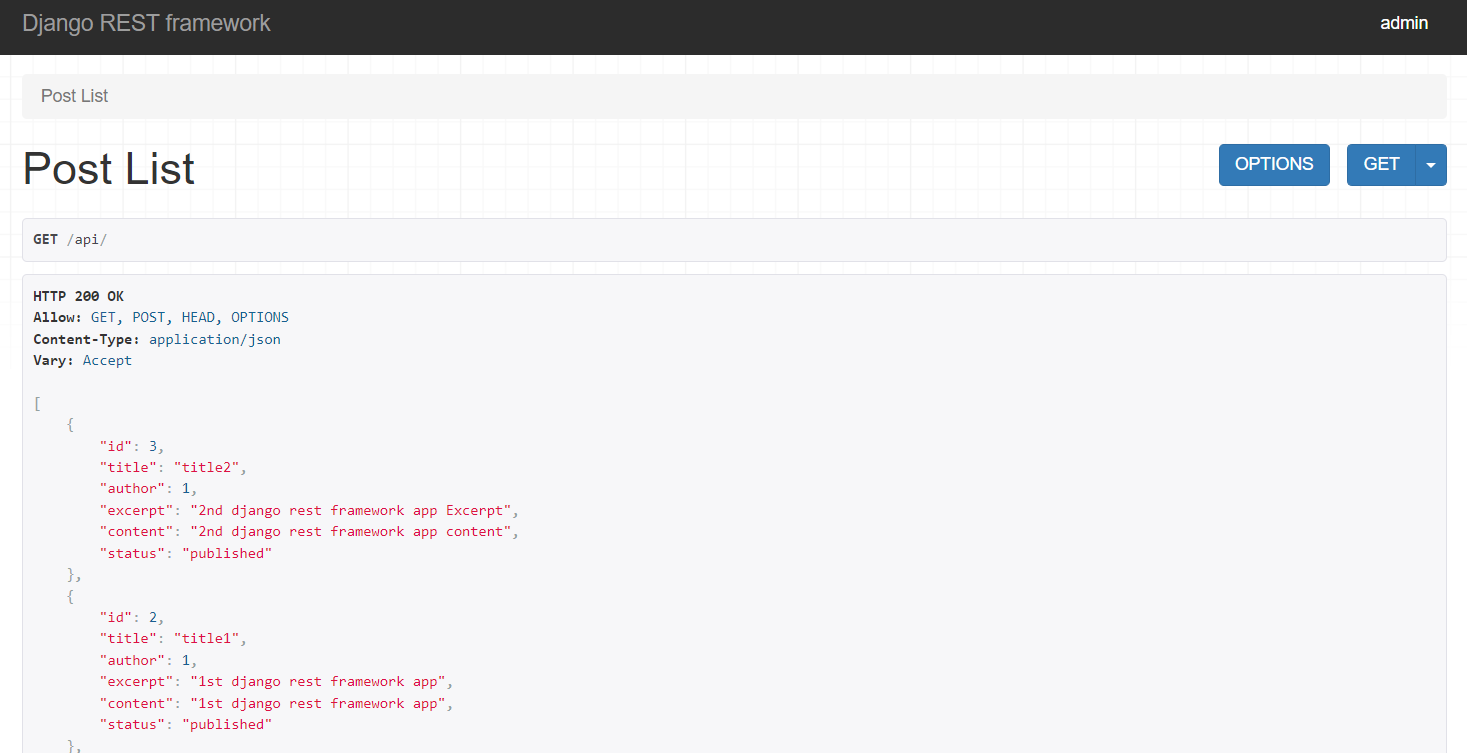Select the content line "1st django rest framework app"
Image resolution: width=1467 pixels, height=753 pixels.
pyautogui.click(x=276, y=703)
